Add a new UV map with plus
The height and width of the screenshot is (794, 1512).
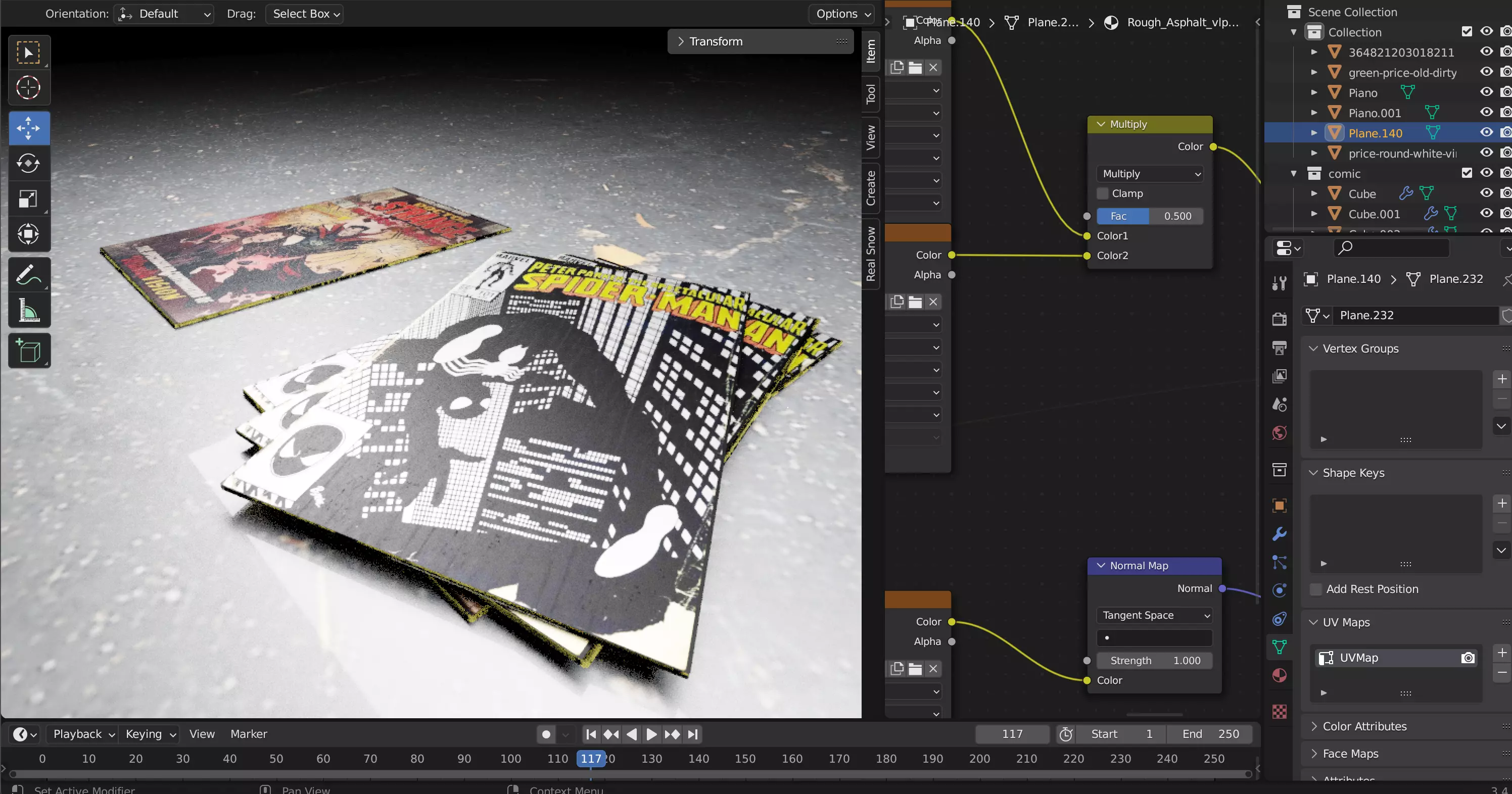pos(1502,653)
